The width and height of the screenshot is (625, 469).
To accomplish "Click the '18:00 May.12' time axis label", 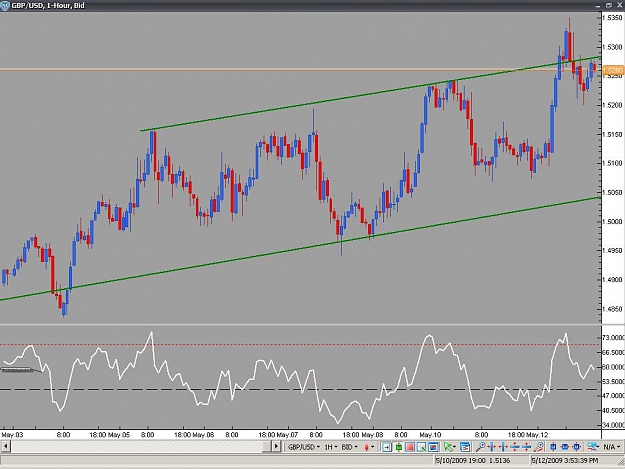I will coord(529,434).
